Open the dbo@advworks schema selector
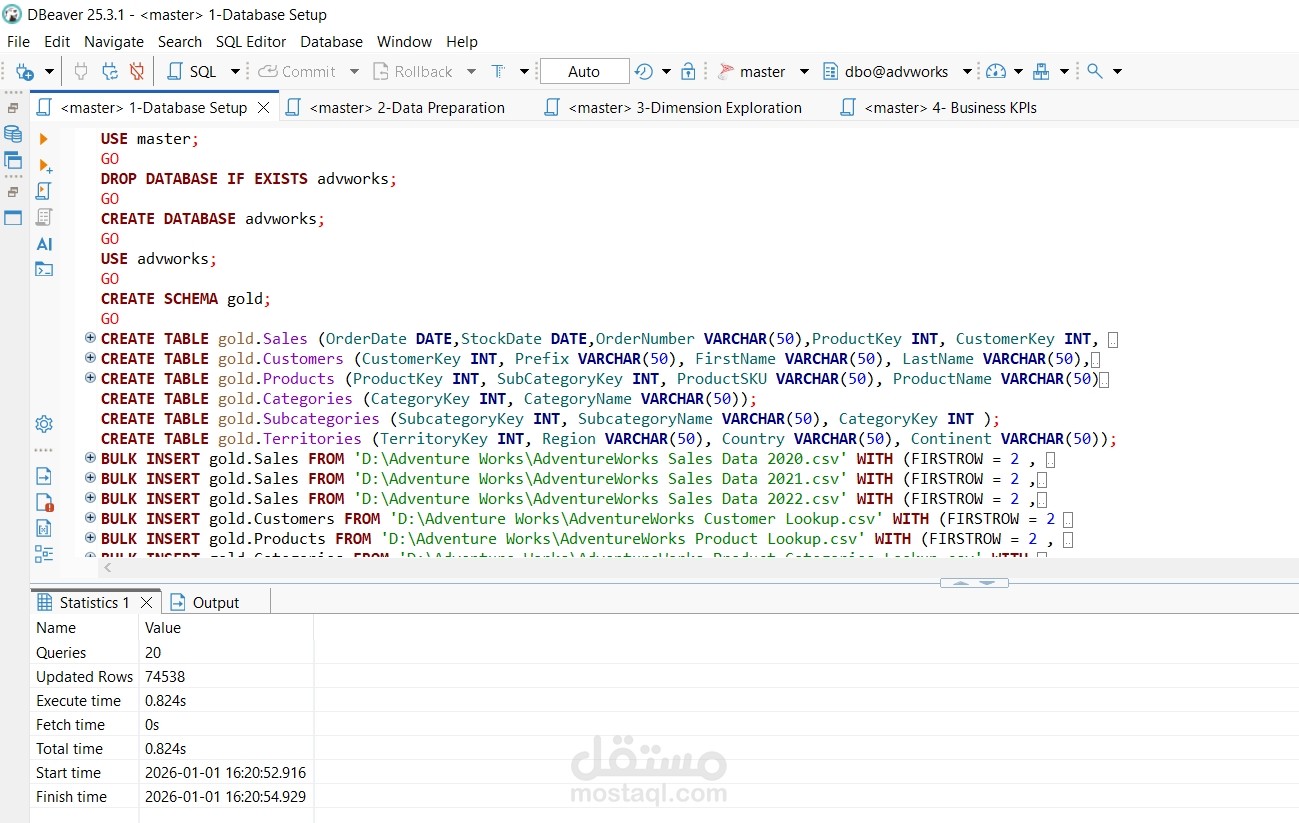The height and width of the screenshot is (823, 1299). click(x=897, y=71)
